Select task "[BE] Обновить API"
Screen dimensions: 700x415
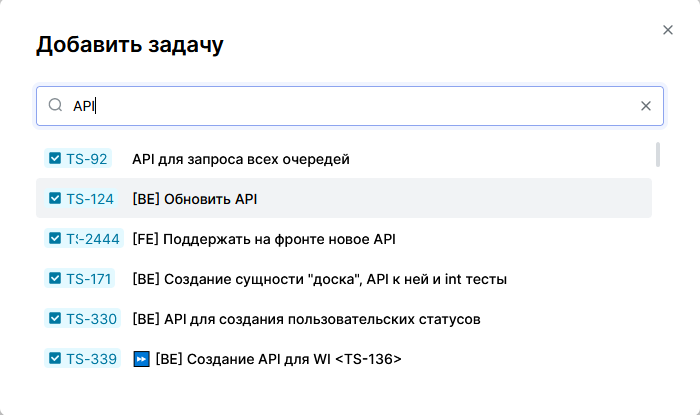click(195, 199)
